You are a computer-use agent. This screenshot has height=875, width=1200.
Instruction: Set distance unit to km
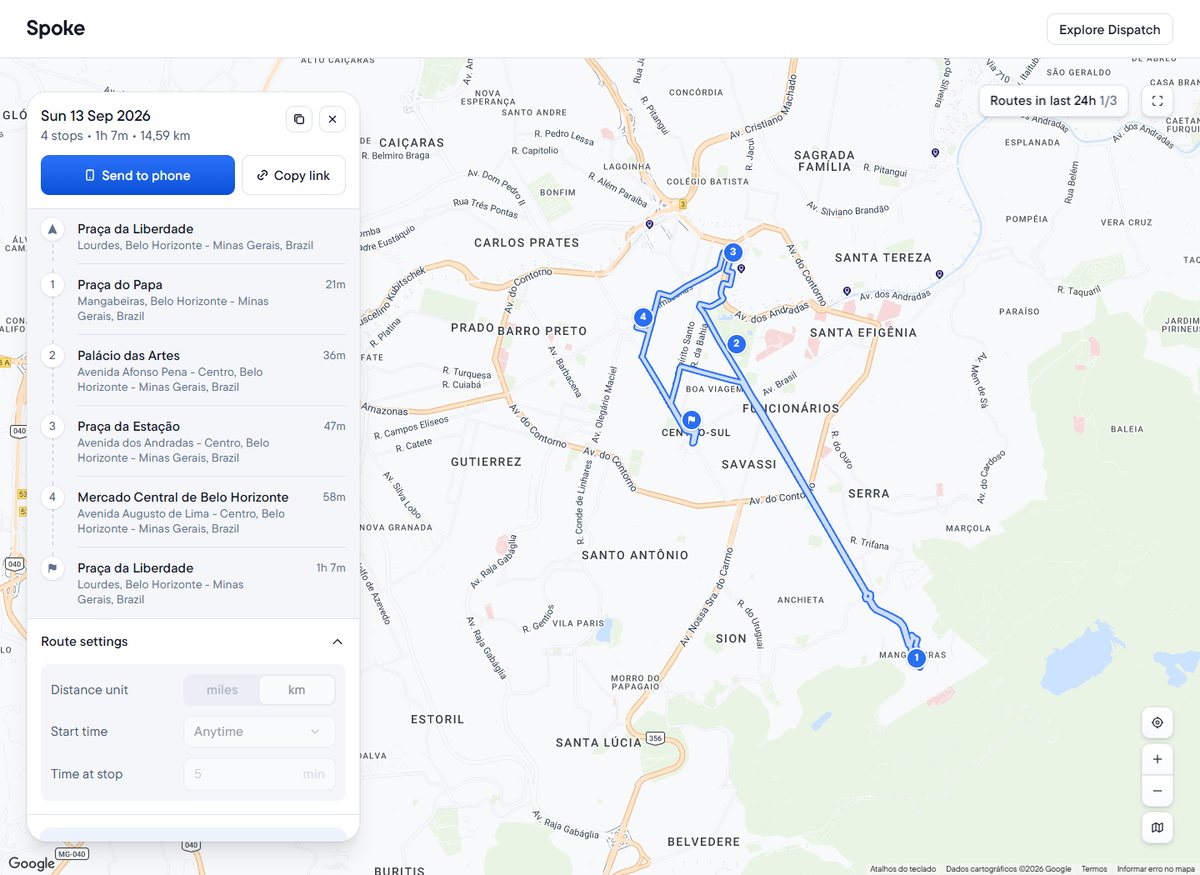click(x=296, y=690)
